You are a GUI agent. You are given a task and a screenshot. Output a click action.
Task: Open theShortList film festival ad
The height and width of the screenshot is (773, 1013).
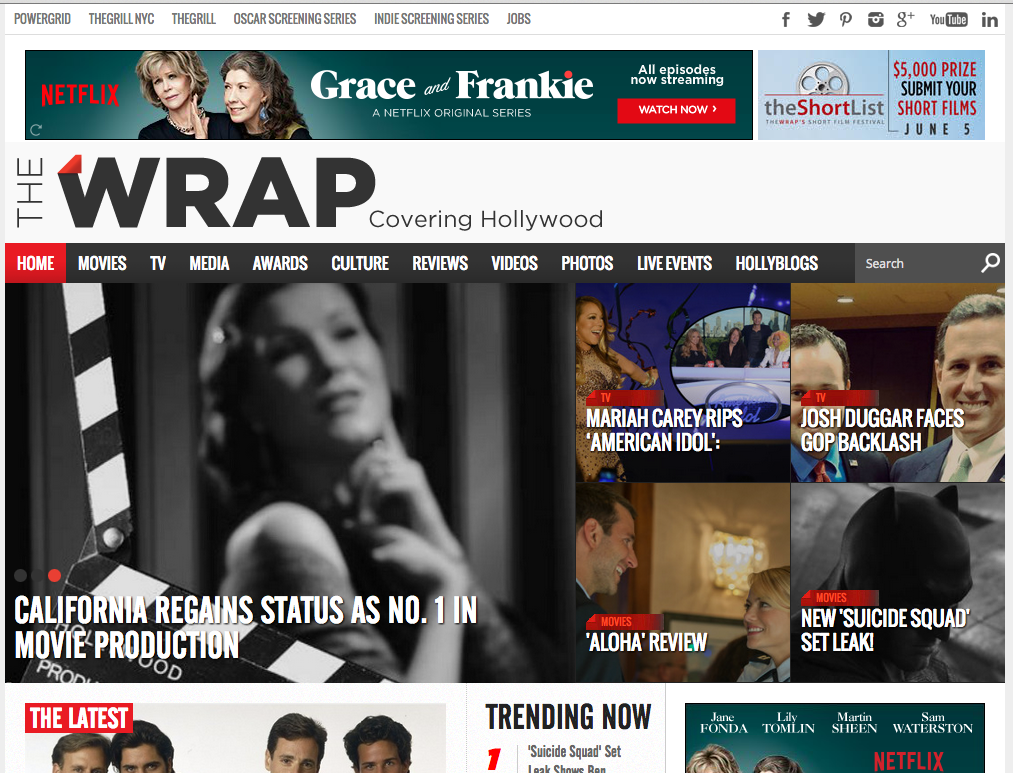tap(872, 95)
